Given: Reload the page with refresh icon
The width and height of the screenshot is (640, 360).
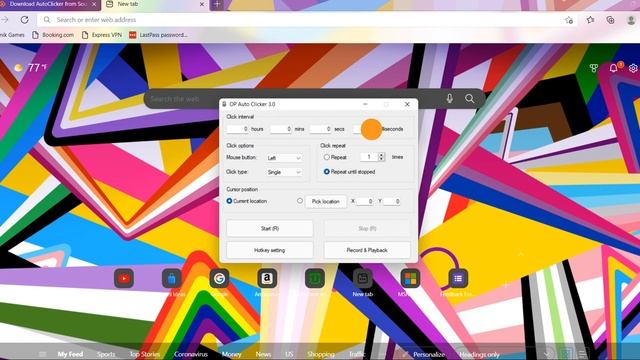Looking at the screenshot, I should (x=24, y=20).
